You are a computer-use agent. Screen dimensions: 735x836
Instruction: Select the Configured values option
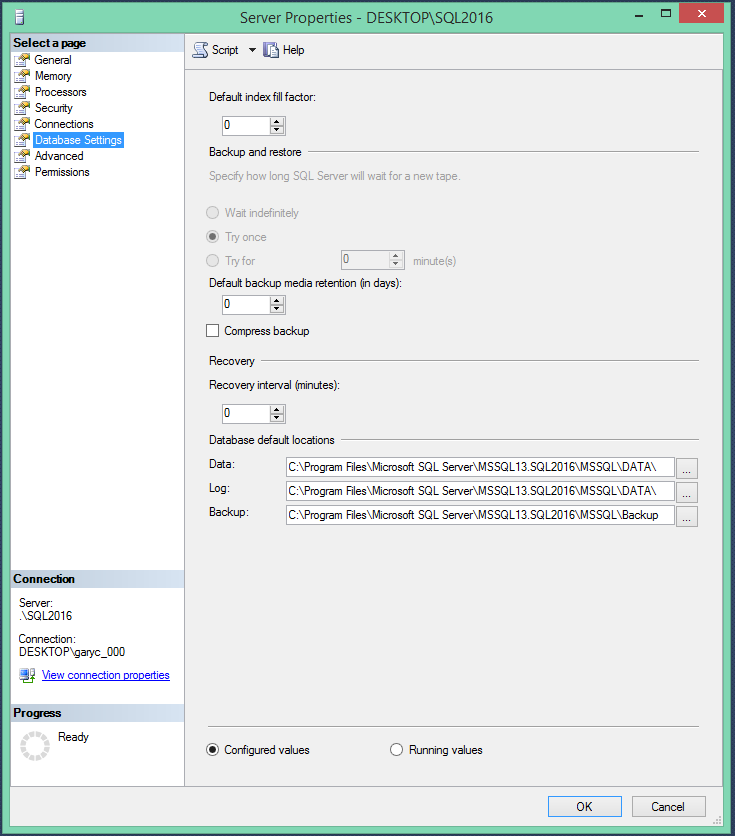point(213,750)
